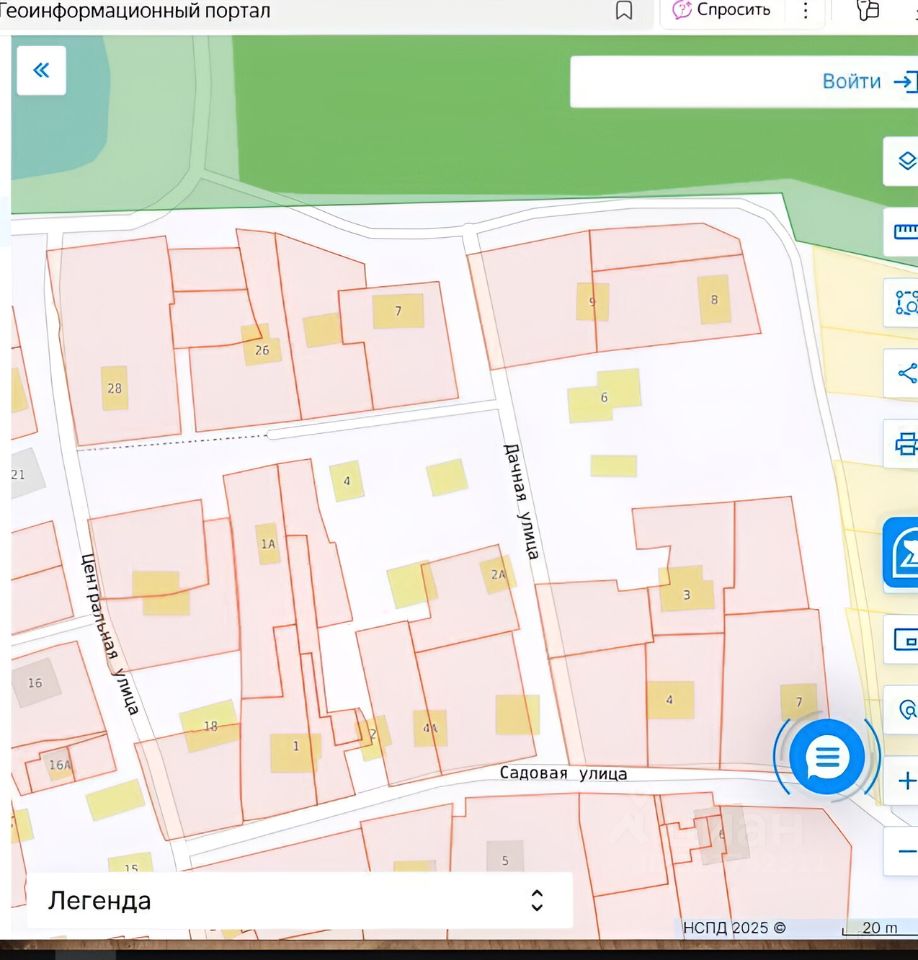This screenshot has width=918, height=960.
Task: Select the parcel with building 5
Action: coord(505,860)
